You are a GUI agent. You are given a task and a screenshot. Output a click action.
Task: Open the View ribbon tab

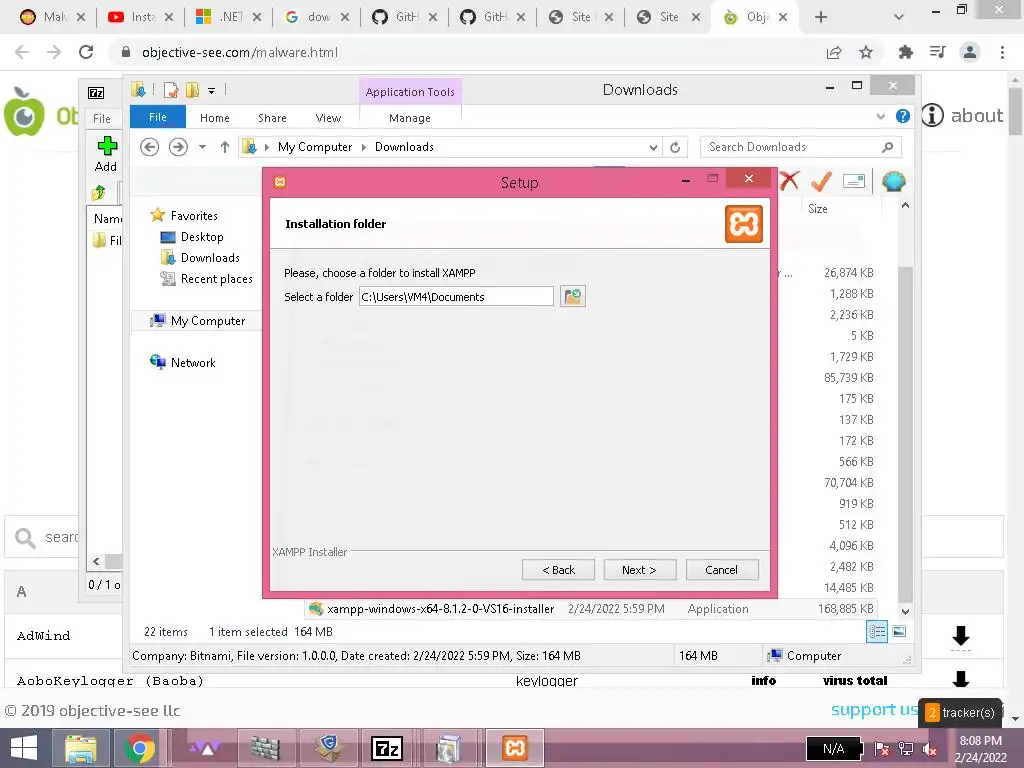(x=328, y=118)
